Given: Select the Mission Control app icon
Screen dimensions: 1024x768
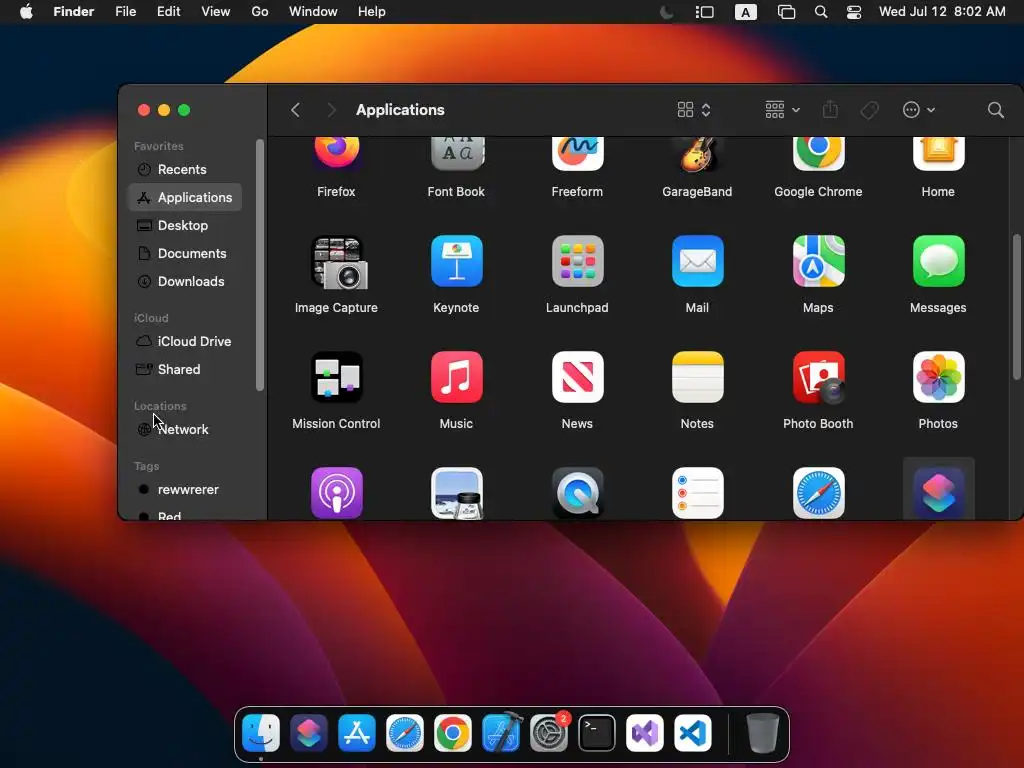Looking at the screenshot, I should 336,377.
